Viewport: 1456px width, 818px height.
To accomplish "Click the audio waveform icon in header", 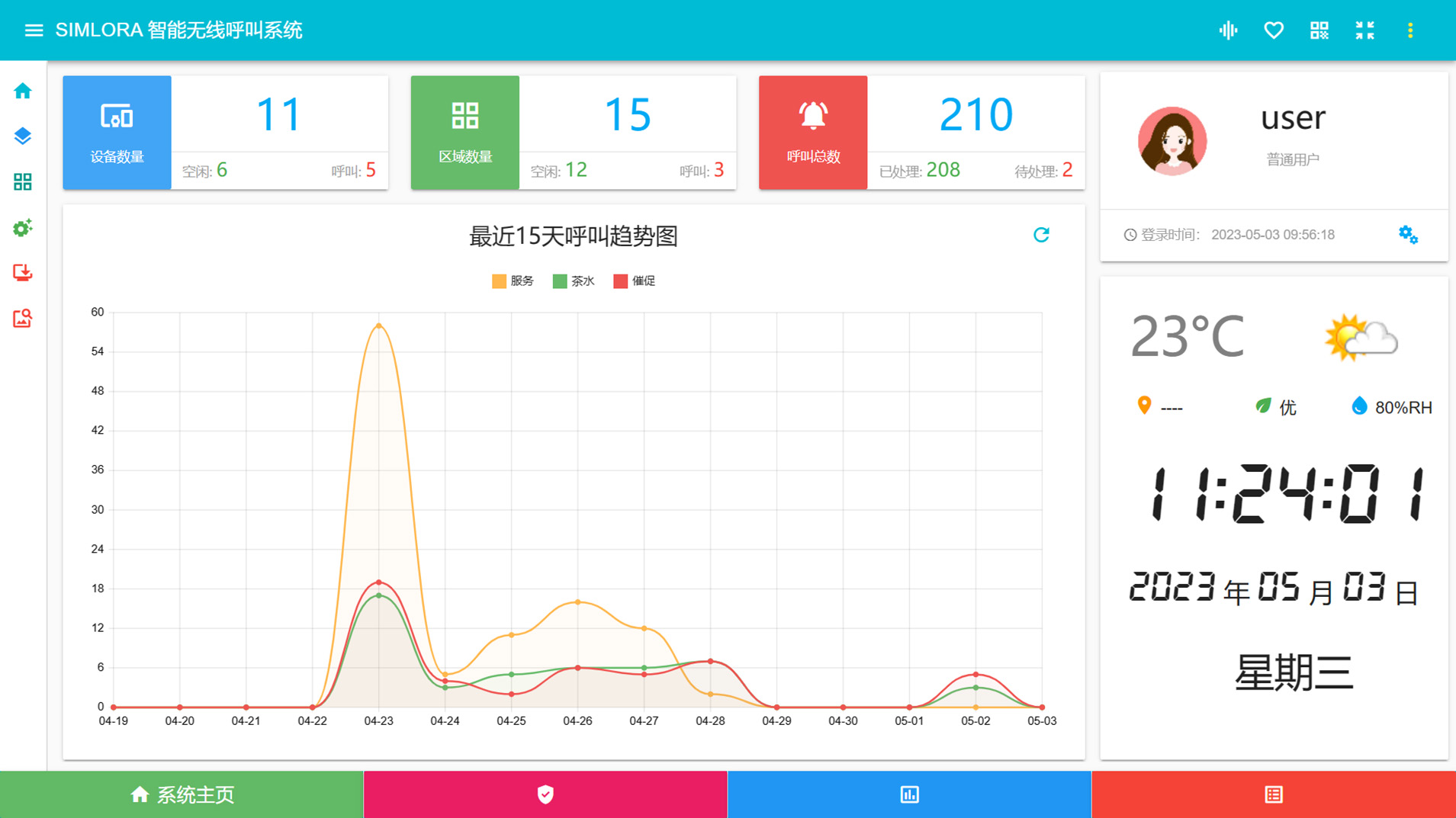I will point(1228,30).
